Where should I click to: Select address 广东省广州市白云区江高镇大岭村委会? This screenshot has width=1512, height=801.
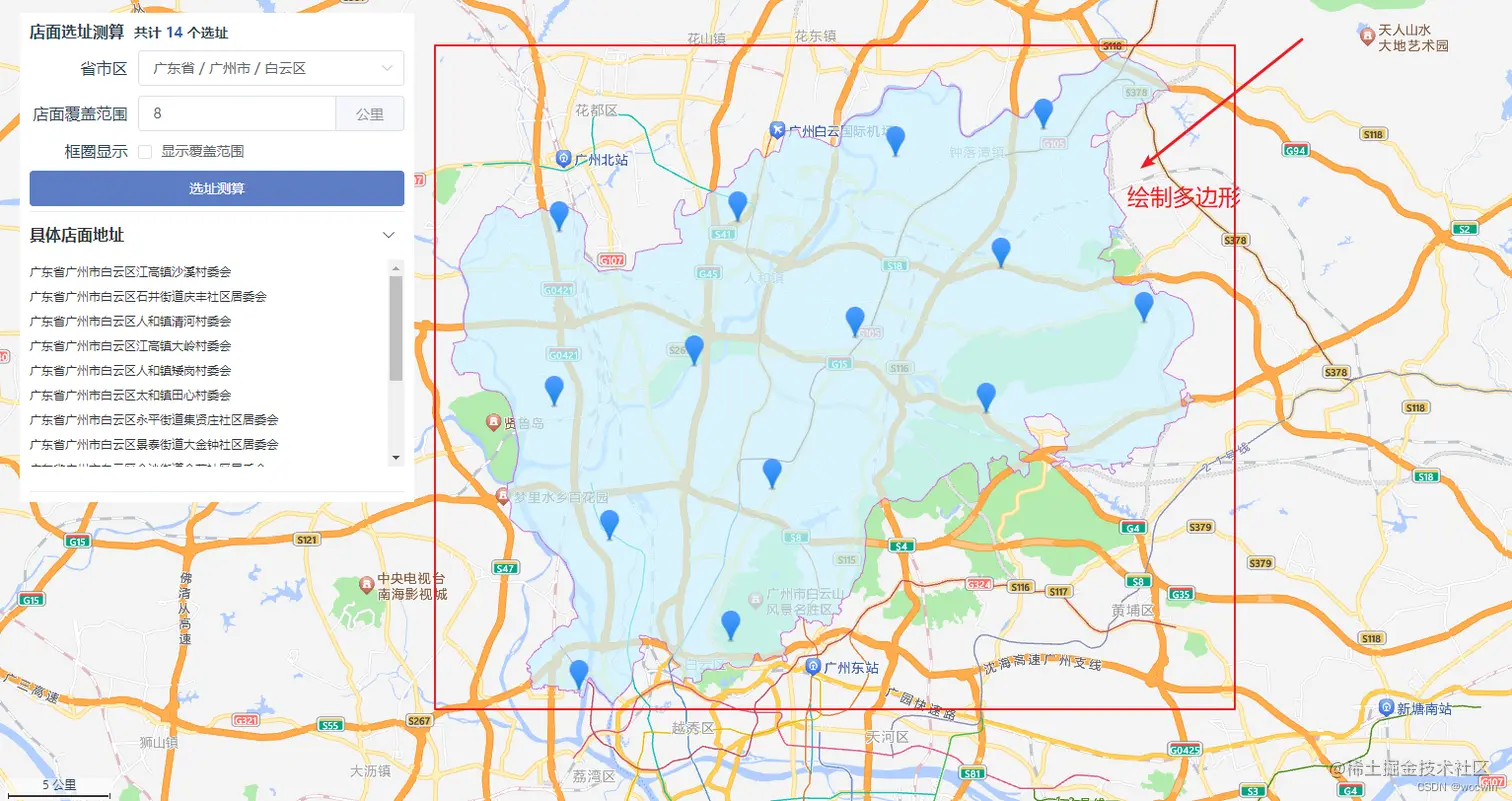pos(130,346)
